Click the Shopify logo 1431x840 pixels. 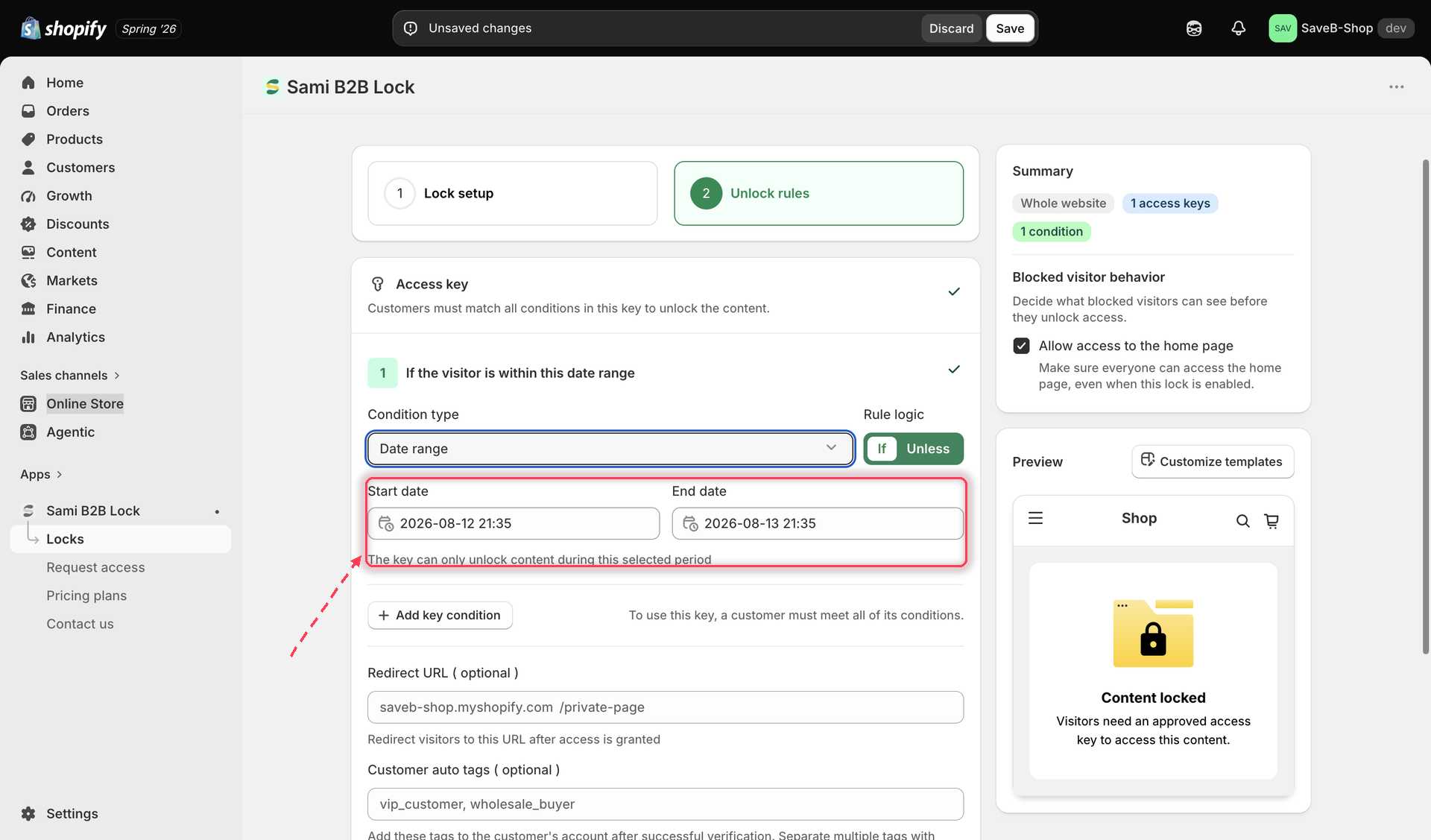tap(63, 28)
